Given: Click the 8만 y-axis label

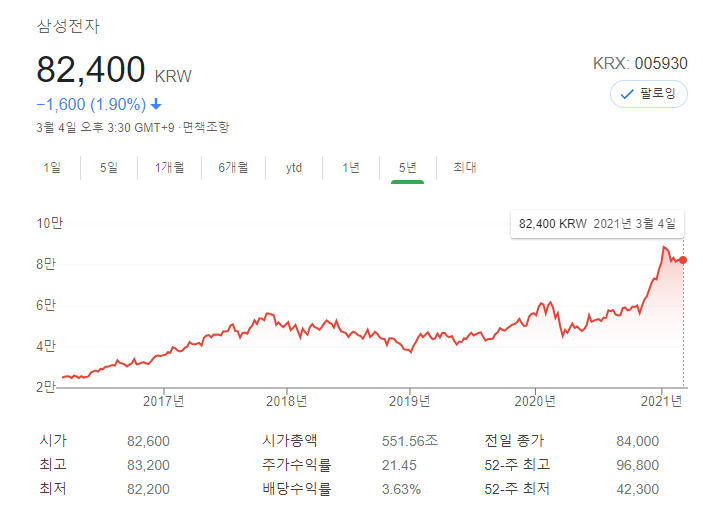Looking at the screenshot, I should (46, 264).
